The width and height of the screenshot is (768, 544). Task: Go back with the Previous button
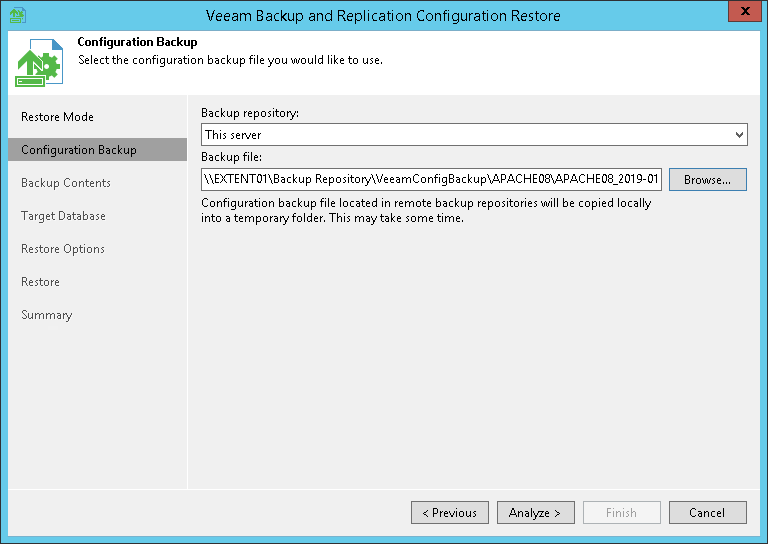(x=450, y=513)
